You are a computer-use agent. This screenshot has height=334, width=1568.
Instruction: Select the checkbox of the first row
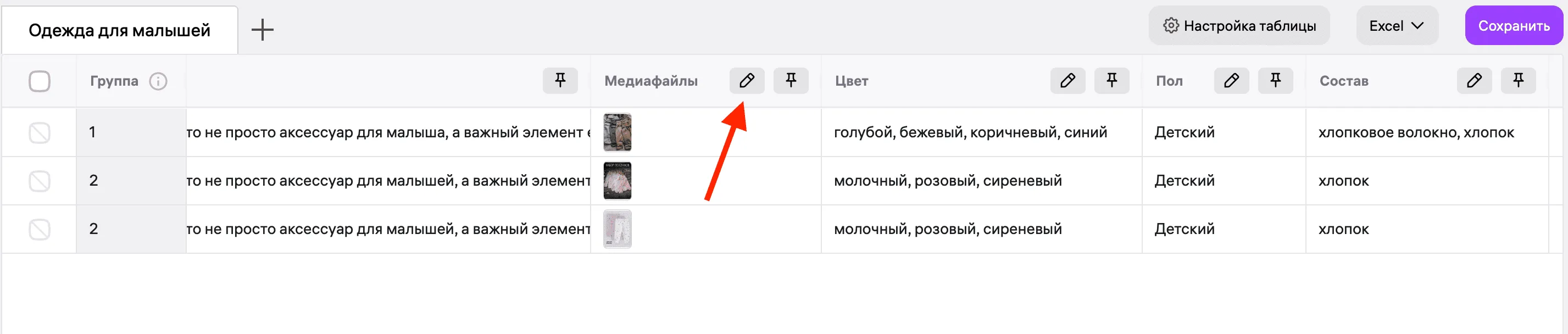40,131
